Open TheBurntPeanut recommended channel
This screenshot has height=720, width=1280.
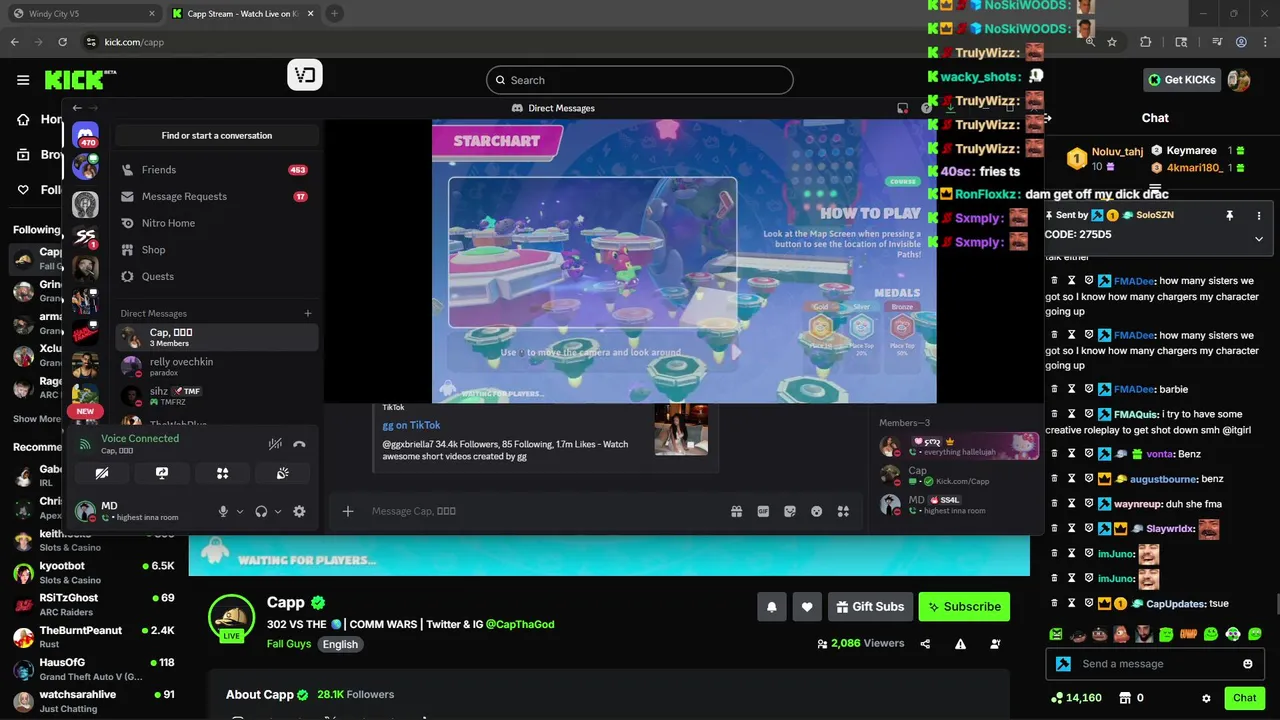pyautogui.click(x=94, y=636)
